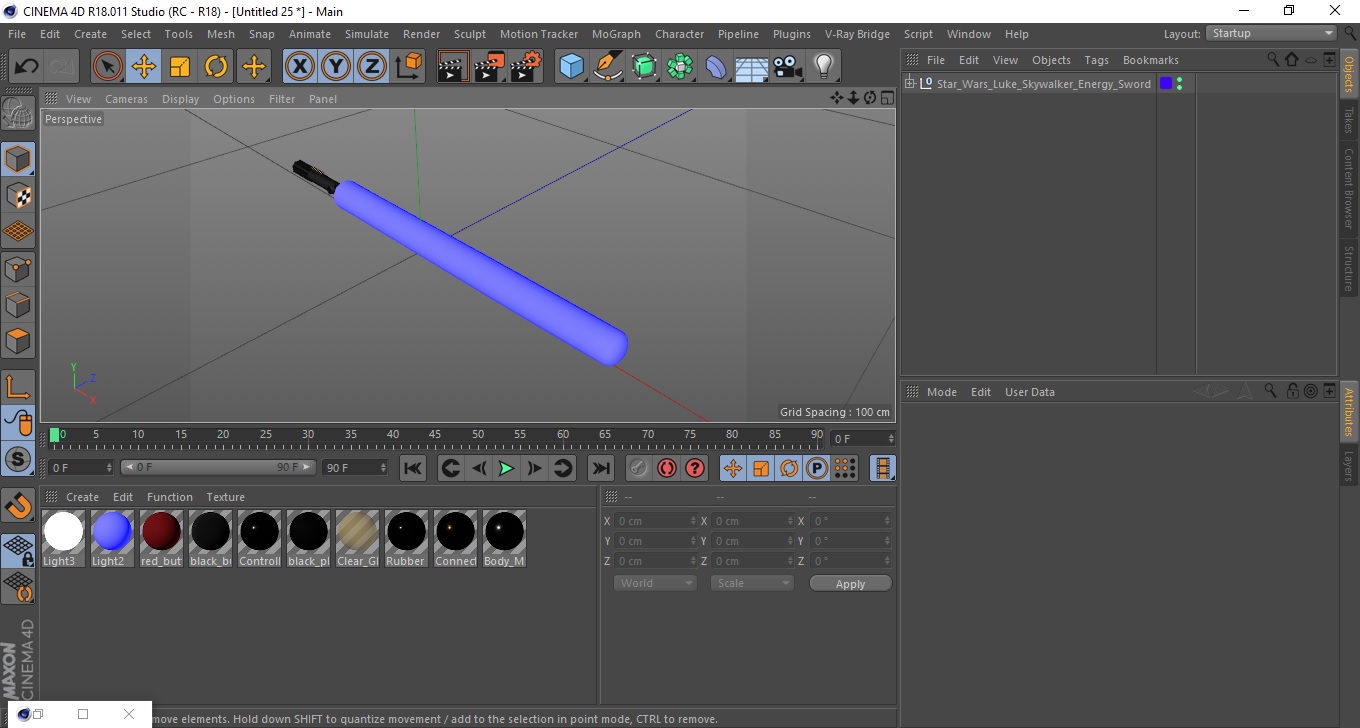Screen dimensions: 1360x728
Task: Open the Objects manager Tags menu
Action: pos(1096,60)
